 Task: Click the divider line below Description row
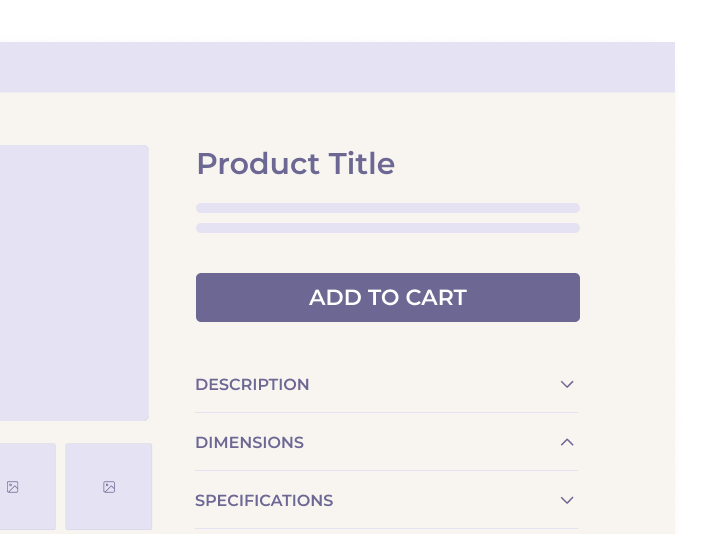386,412
